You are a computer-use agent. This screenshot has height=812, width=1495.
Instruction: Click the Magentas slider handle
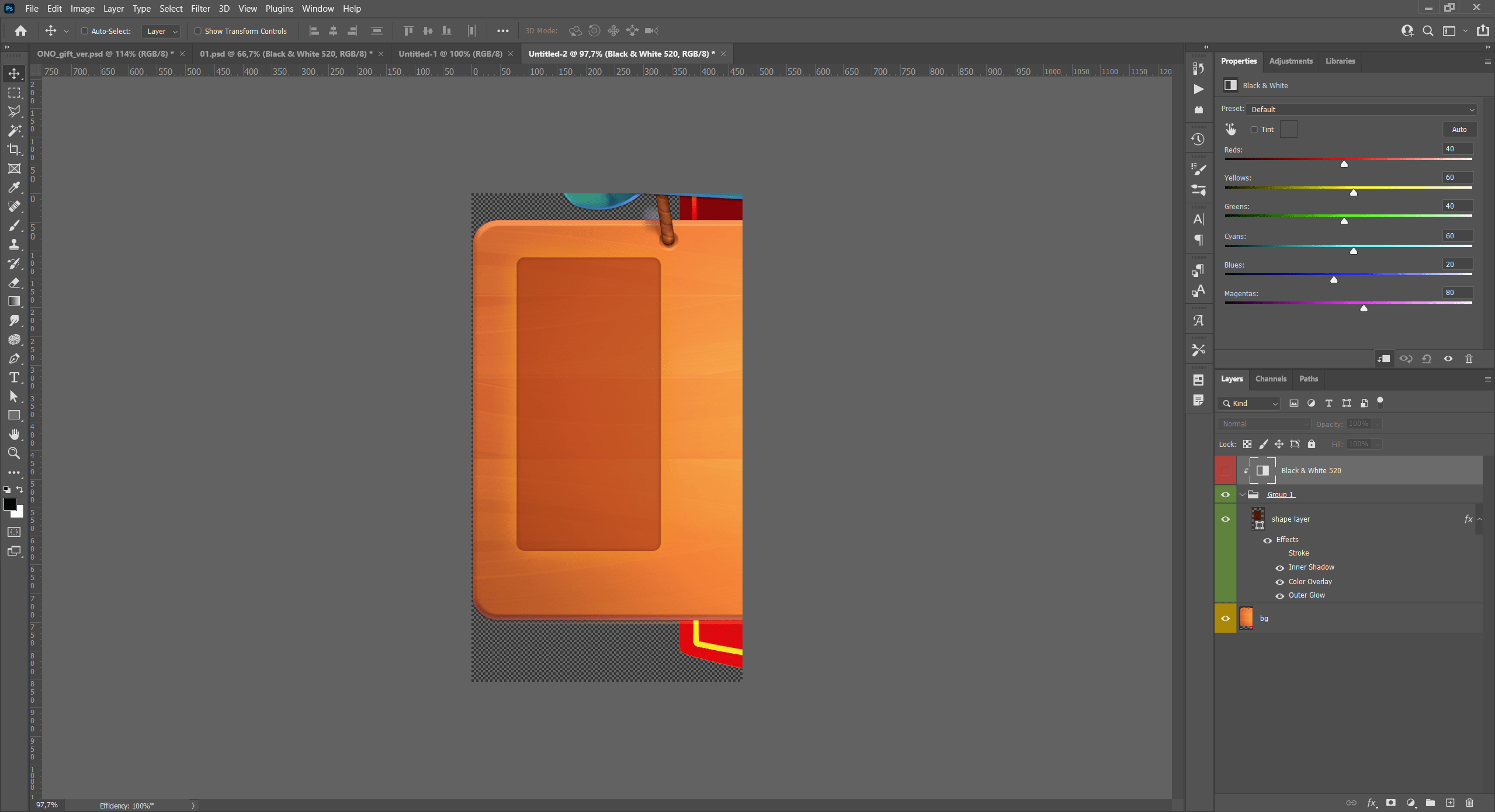1364,308
